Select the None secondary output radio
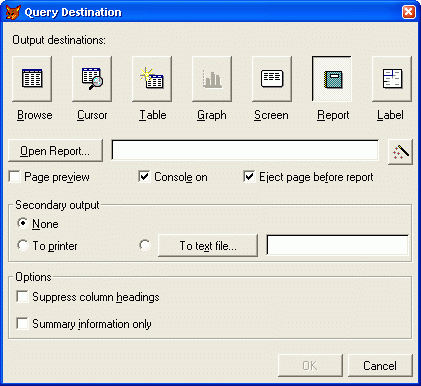 [x=23, y=223]
